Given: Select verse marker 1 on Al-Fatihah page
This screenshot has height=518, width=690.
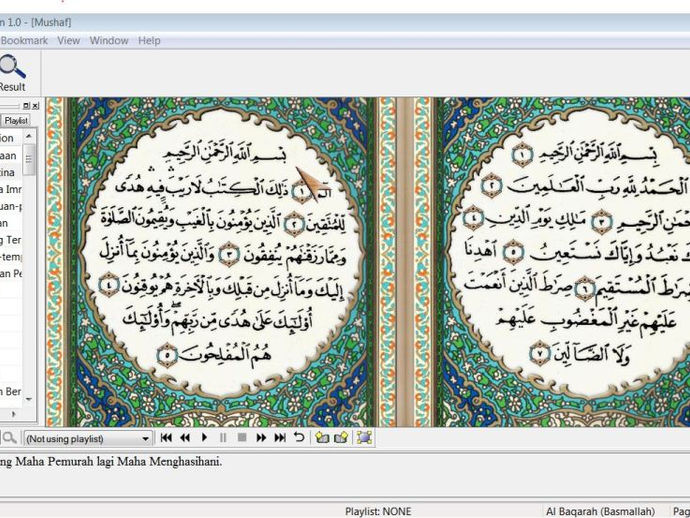Looking at the screenshot, I should click(x=523, y=155).
